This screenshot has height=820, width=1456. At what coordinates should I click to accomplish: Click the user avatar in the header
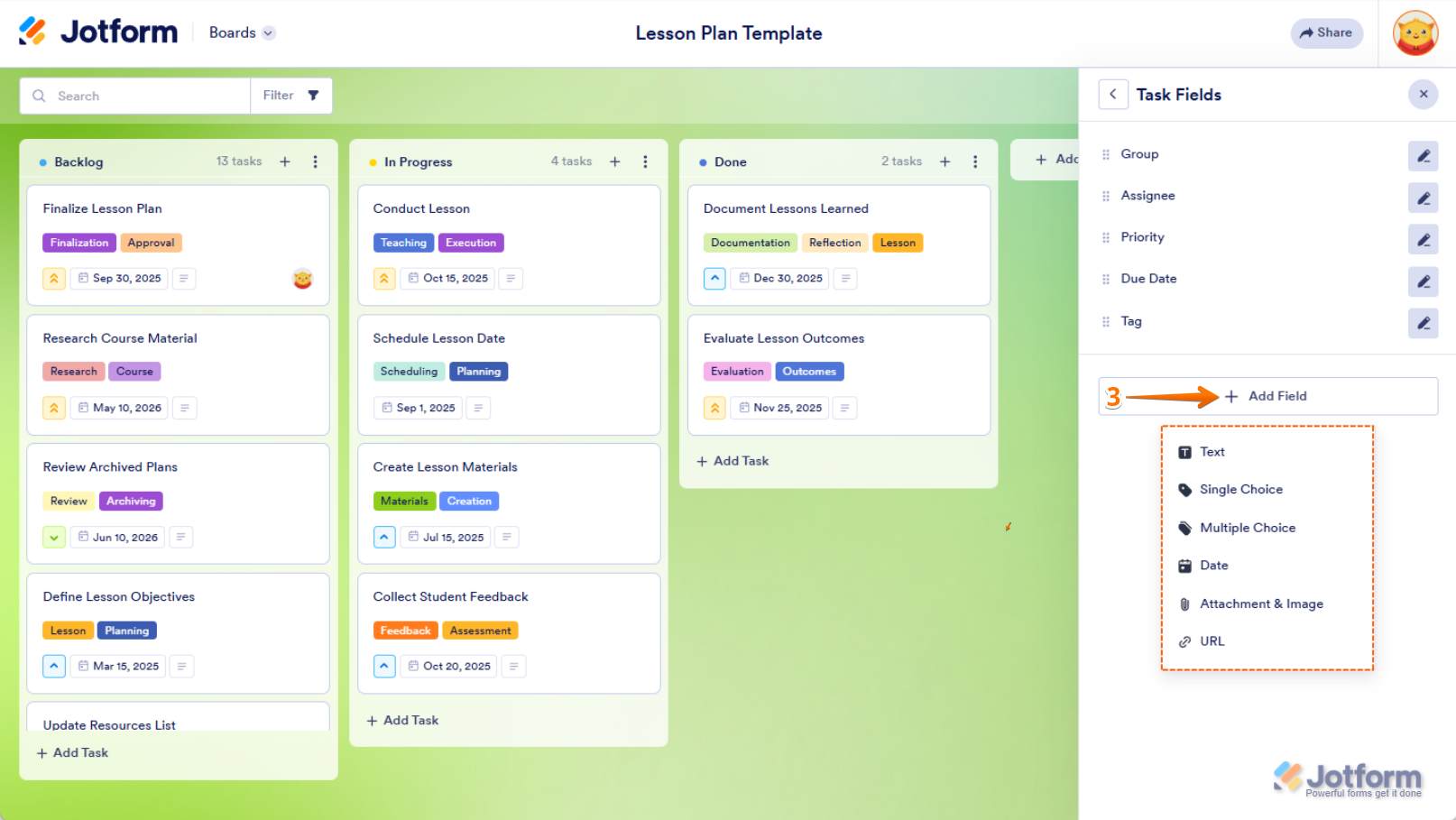coord(1415,33)
